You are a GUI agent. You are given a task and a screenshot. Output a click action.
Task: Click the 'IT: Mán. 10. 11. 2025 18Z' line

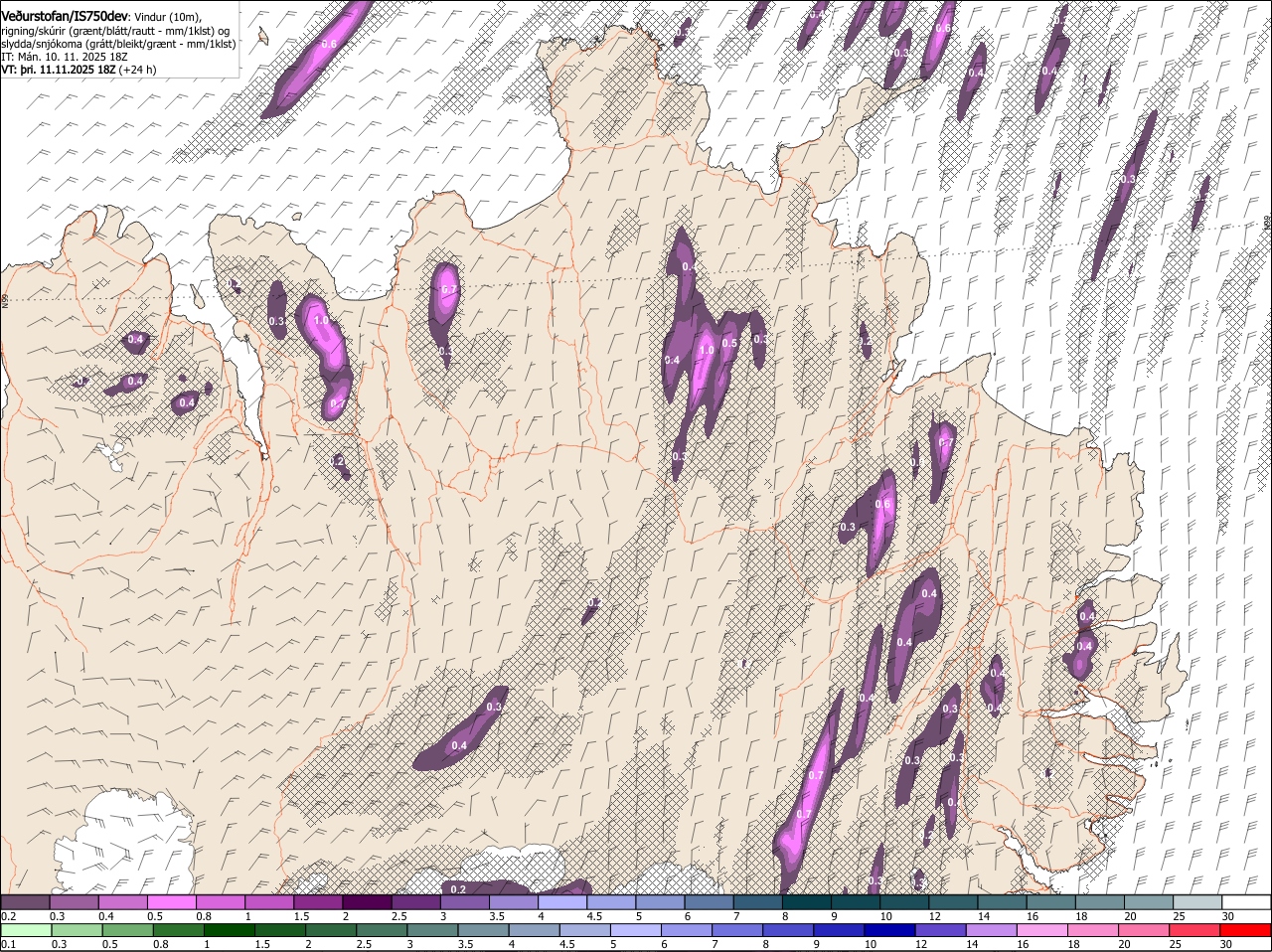tap(65, 57)
